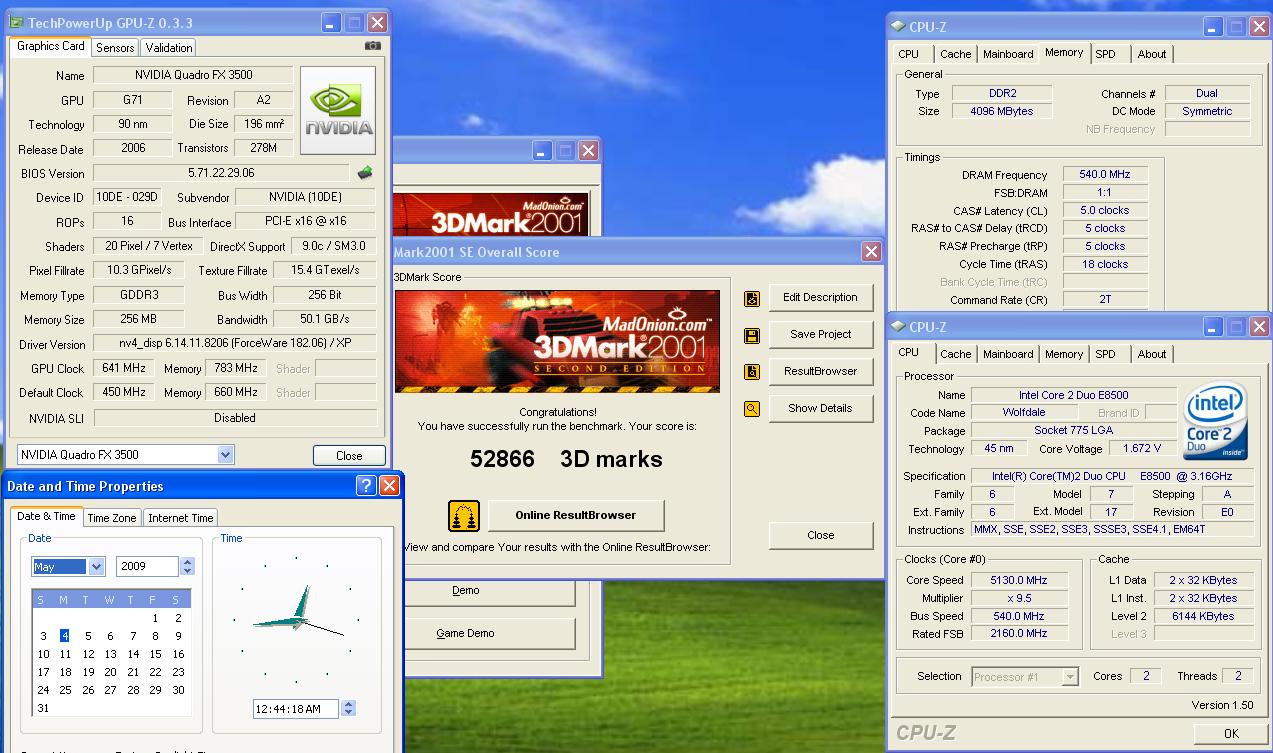Click the BIOS version value 5.71.22.29.06

[x=221, y=173]
